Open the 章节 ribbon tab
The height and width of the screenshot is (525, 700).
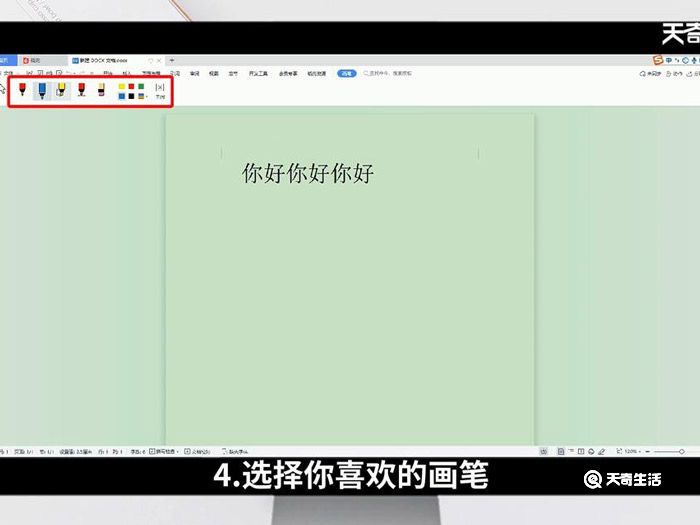pos(233,74)
